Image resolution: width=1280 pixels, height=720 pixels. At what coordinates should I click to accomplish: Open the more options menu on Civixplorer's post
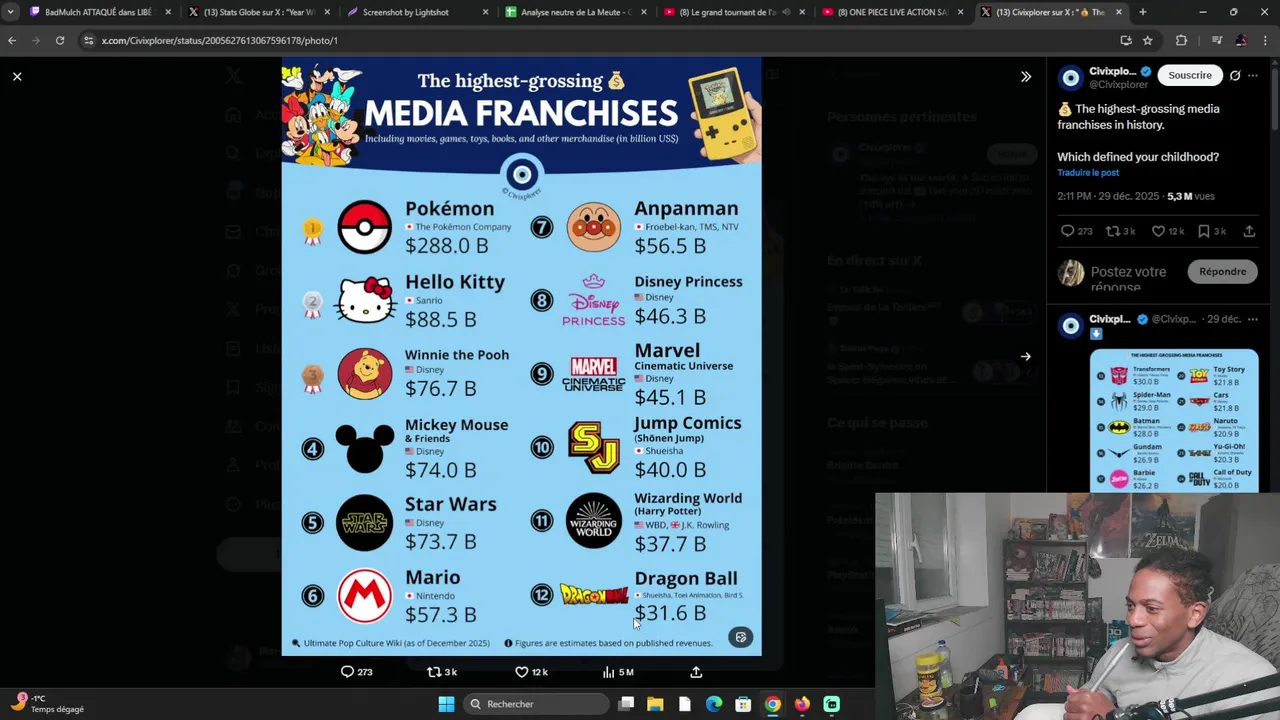coord(1253,75)
